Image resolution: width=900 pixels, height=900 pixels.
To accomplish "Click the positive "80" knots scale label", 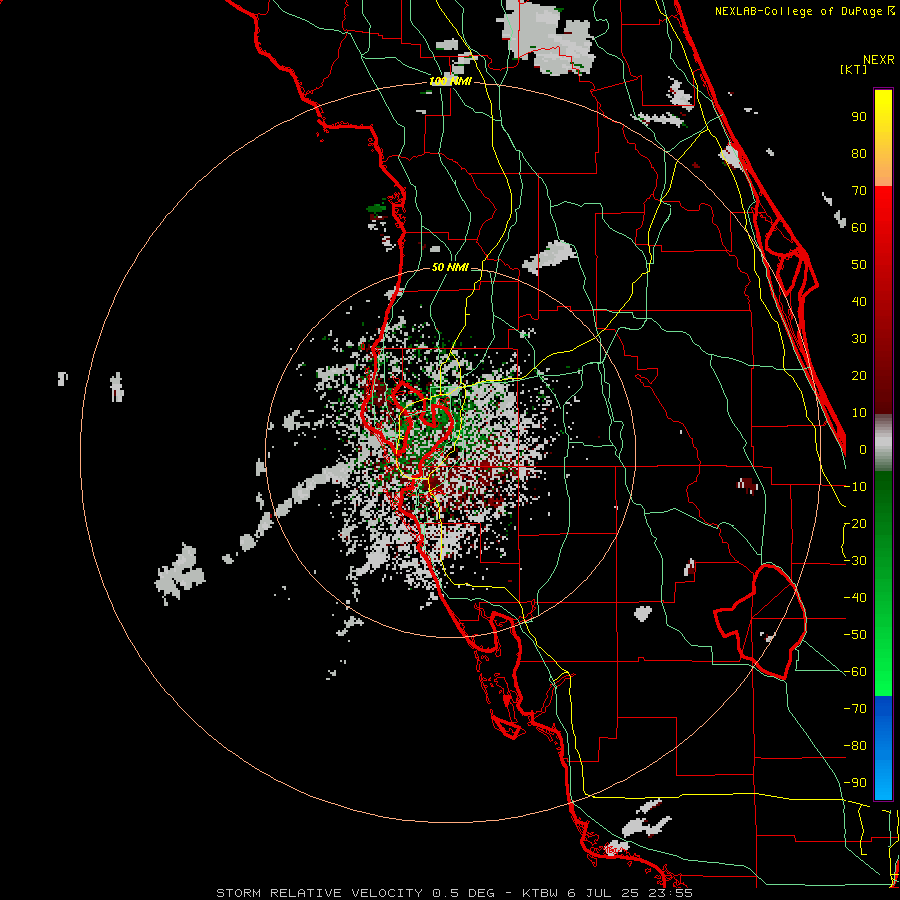I will [x=859, y=154].
